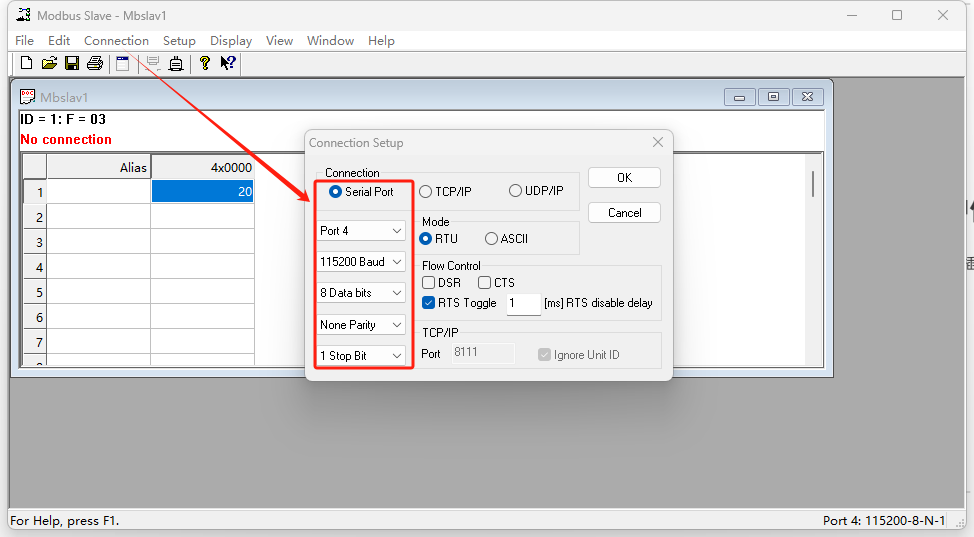Viewport: 974px width, 537px height.
Task: Open the Port 4 dropdown
Action: [362, 231]
